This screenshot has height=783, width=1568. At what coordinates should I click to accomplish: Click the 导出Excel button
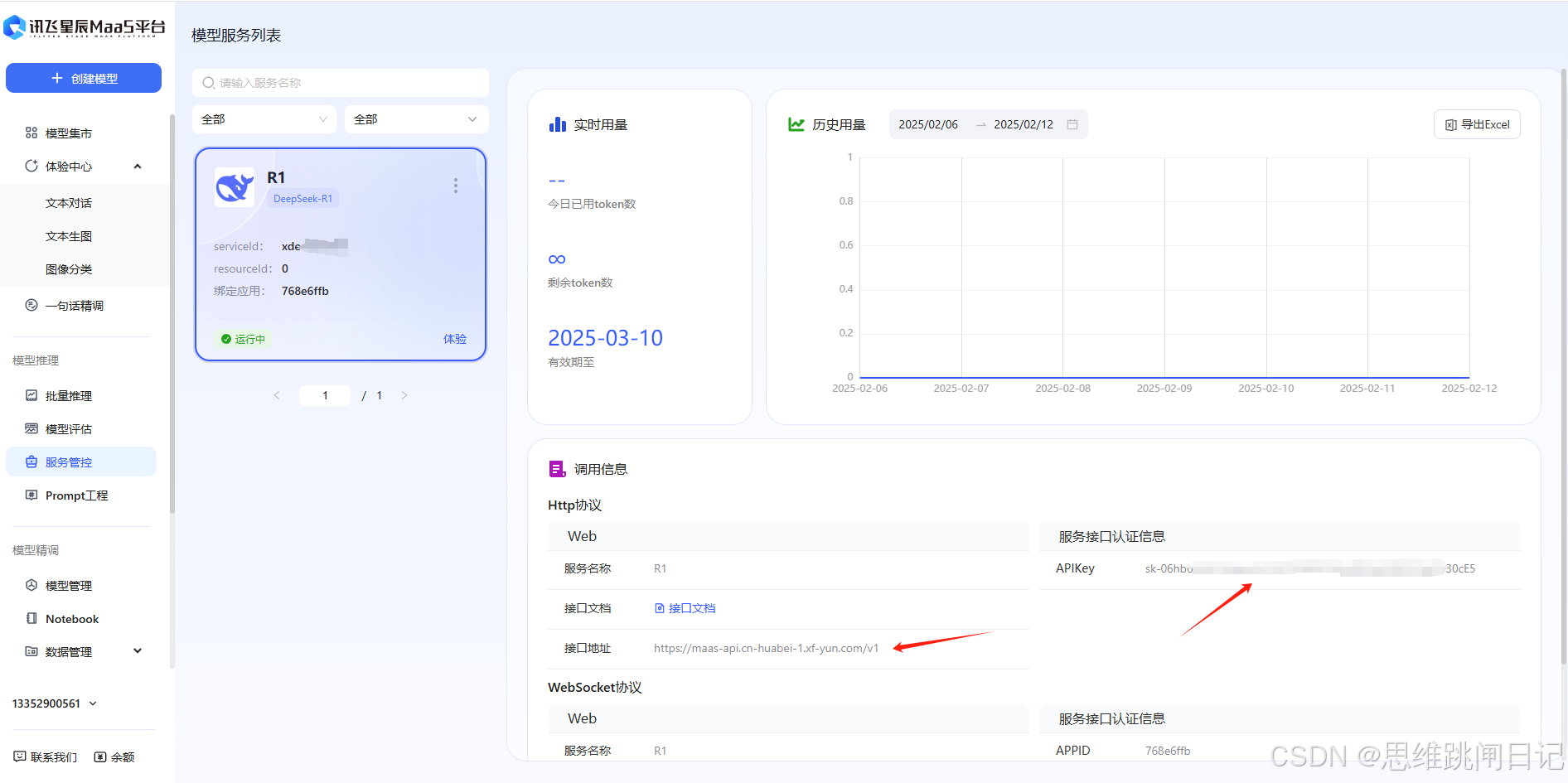pyautogui.click(x=1477, y=124)
